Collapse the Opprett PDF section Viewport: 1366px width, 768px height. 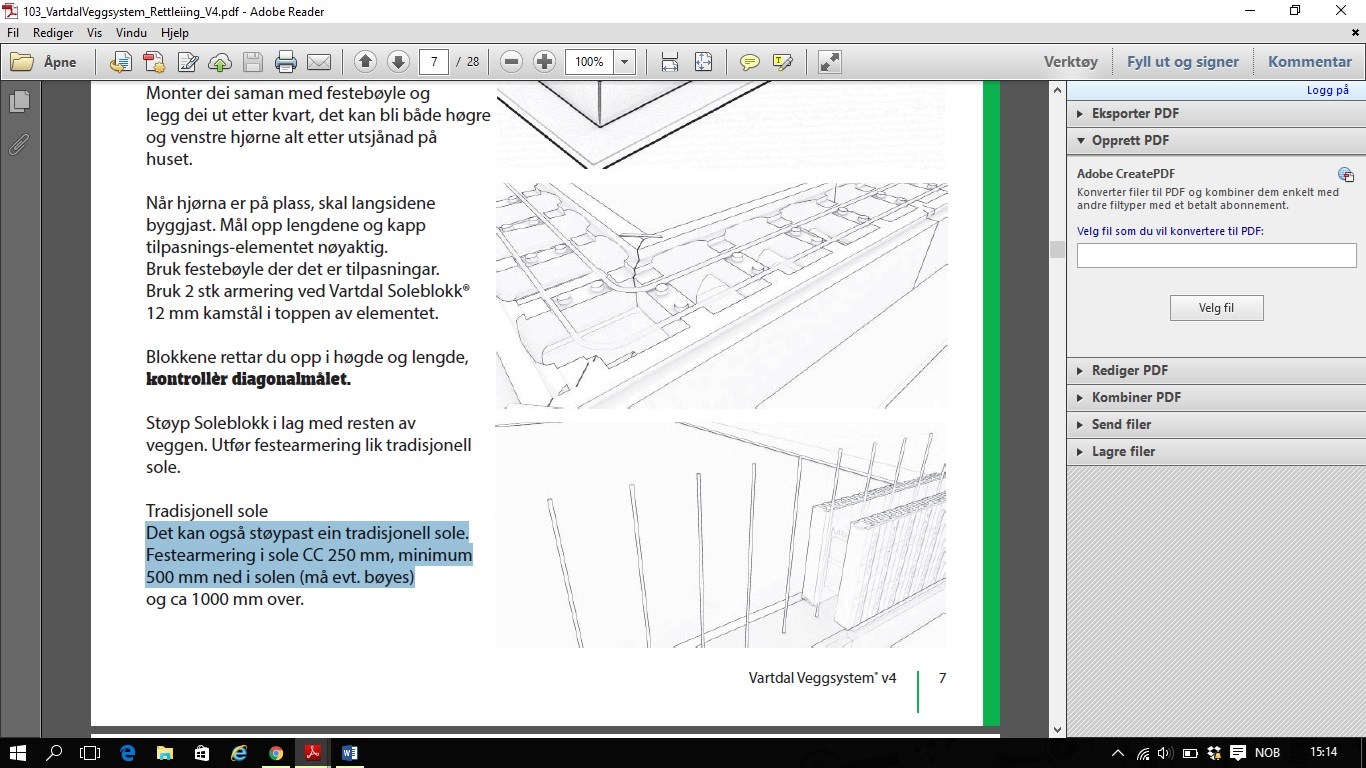point(1130,140)
